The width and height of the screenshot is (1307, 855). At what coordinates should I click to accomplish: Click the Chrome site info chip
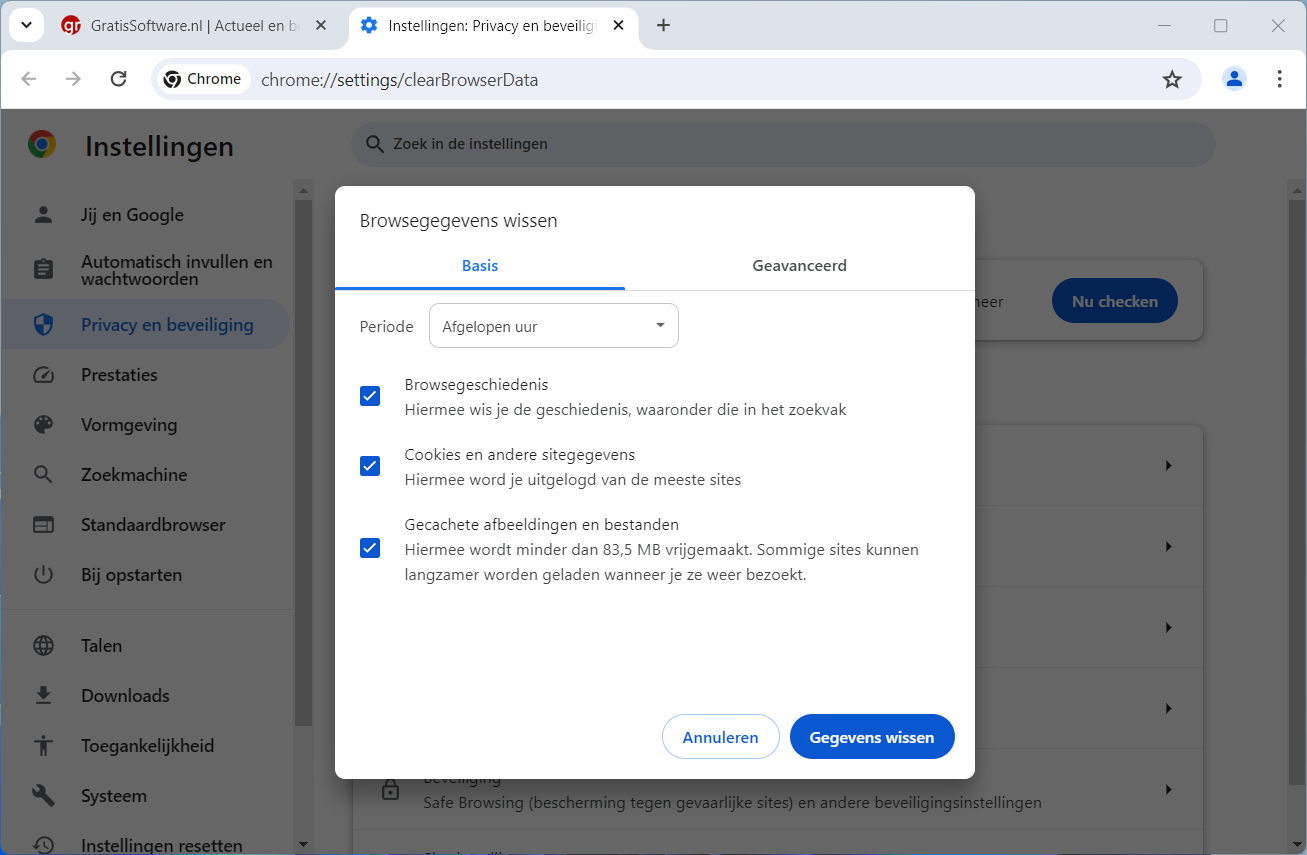tap(203, 79)
